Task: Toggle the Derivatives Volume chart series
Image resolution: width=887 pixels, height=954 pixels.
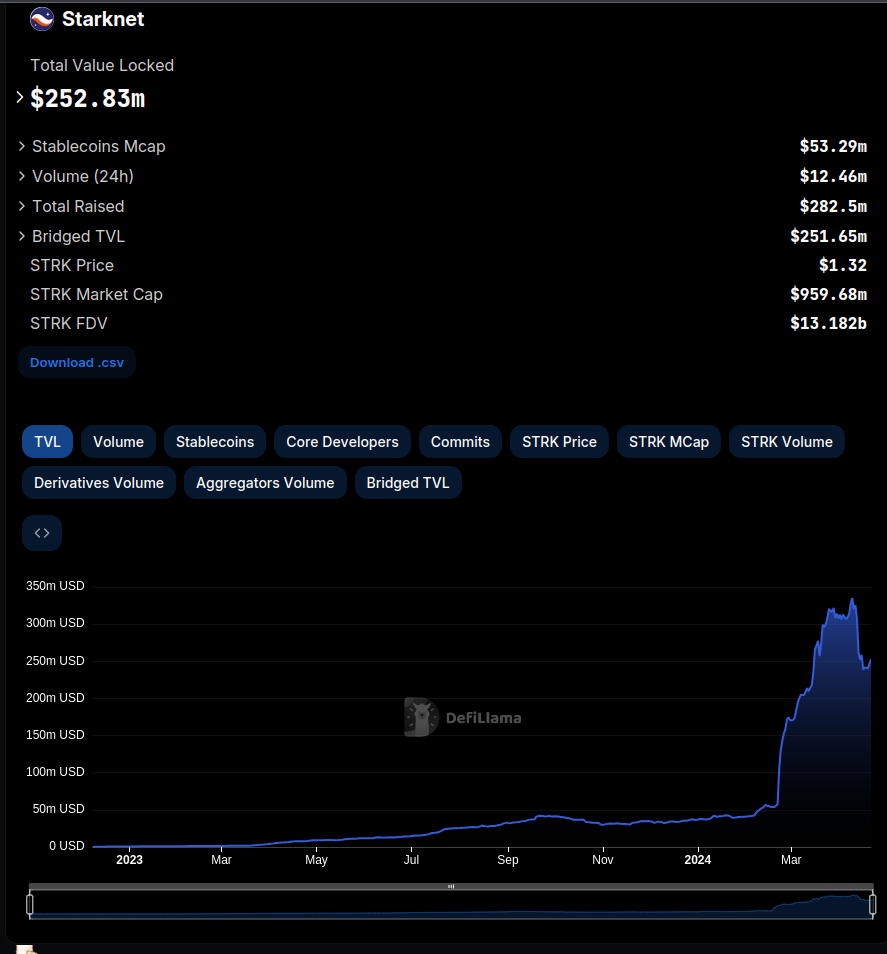Action: (x=99, y=482)
